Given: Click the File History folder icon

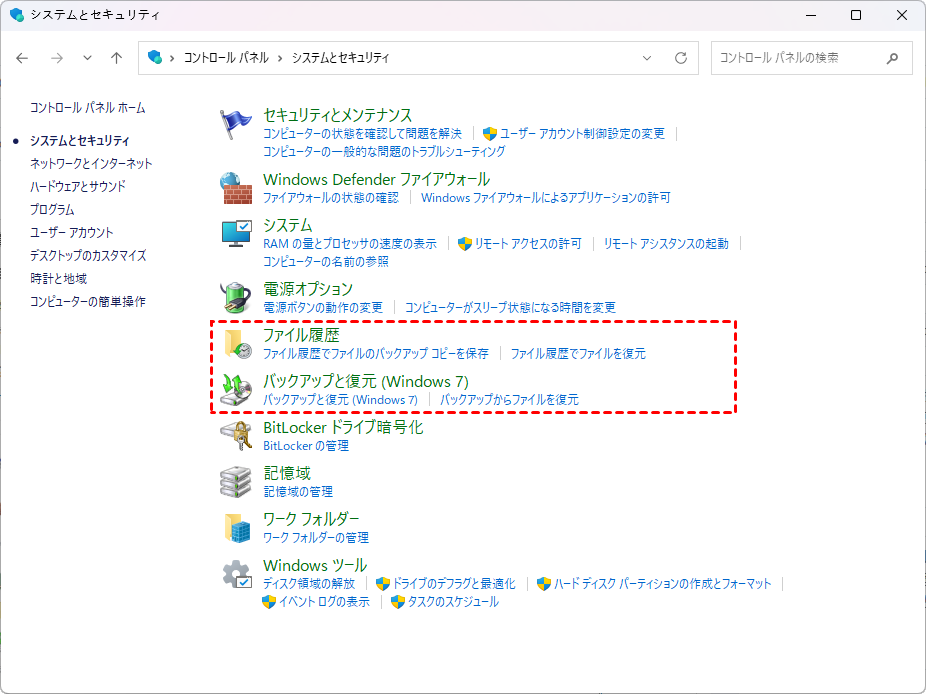Looking at the screenshot, I should tap(238, 344).
